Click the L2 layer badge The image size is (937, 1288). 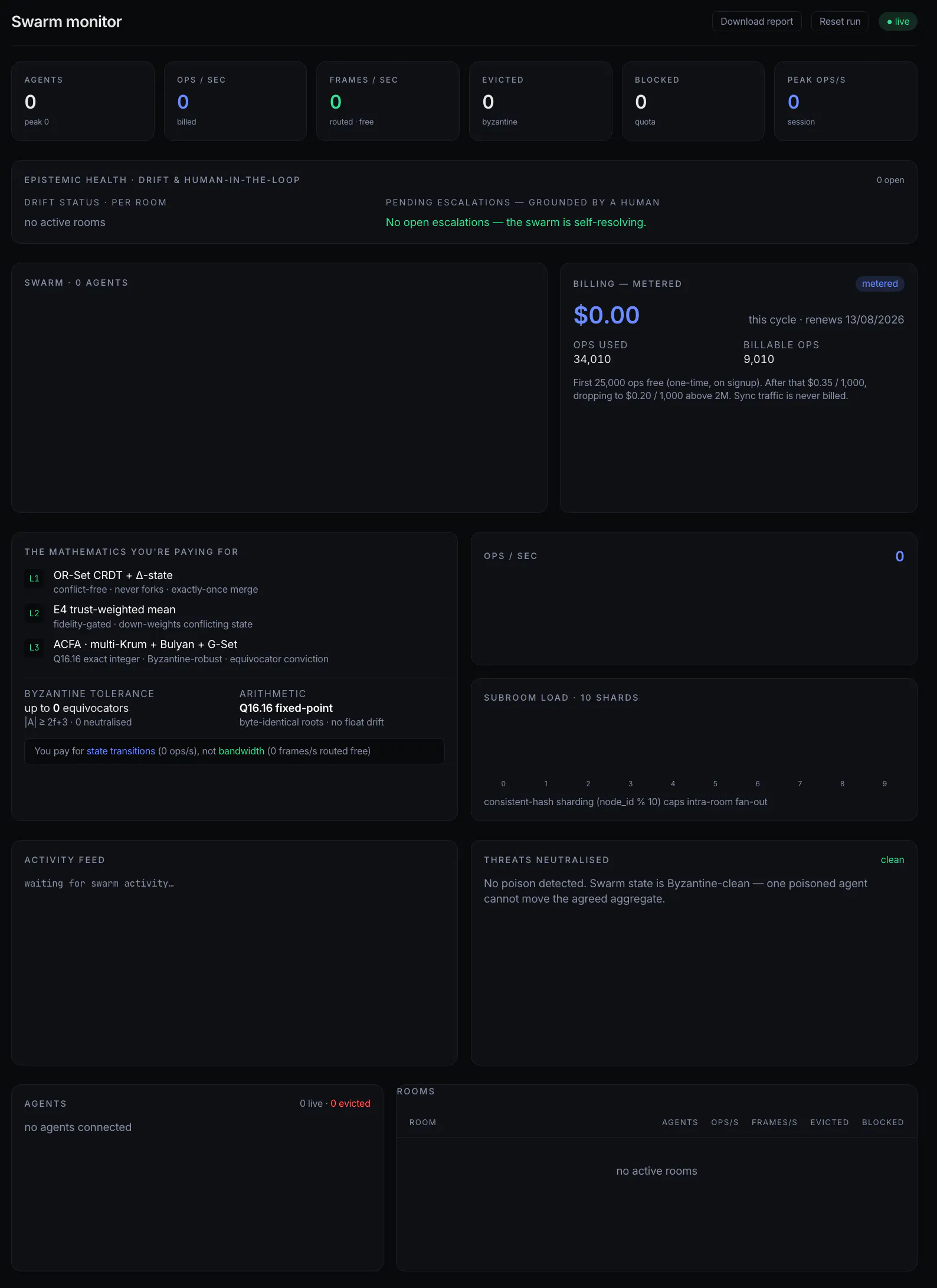pyautogui.click(x=34, y=613)
